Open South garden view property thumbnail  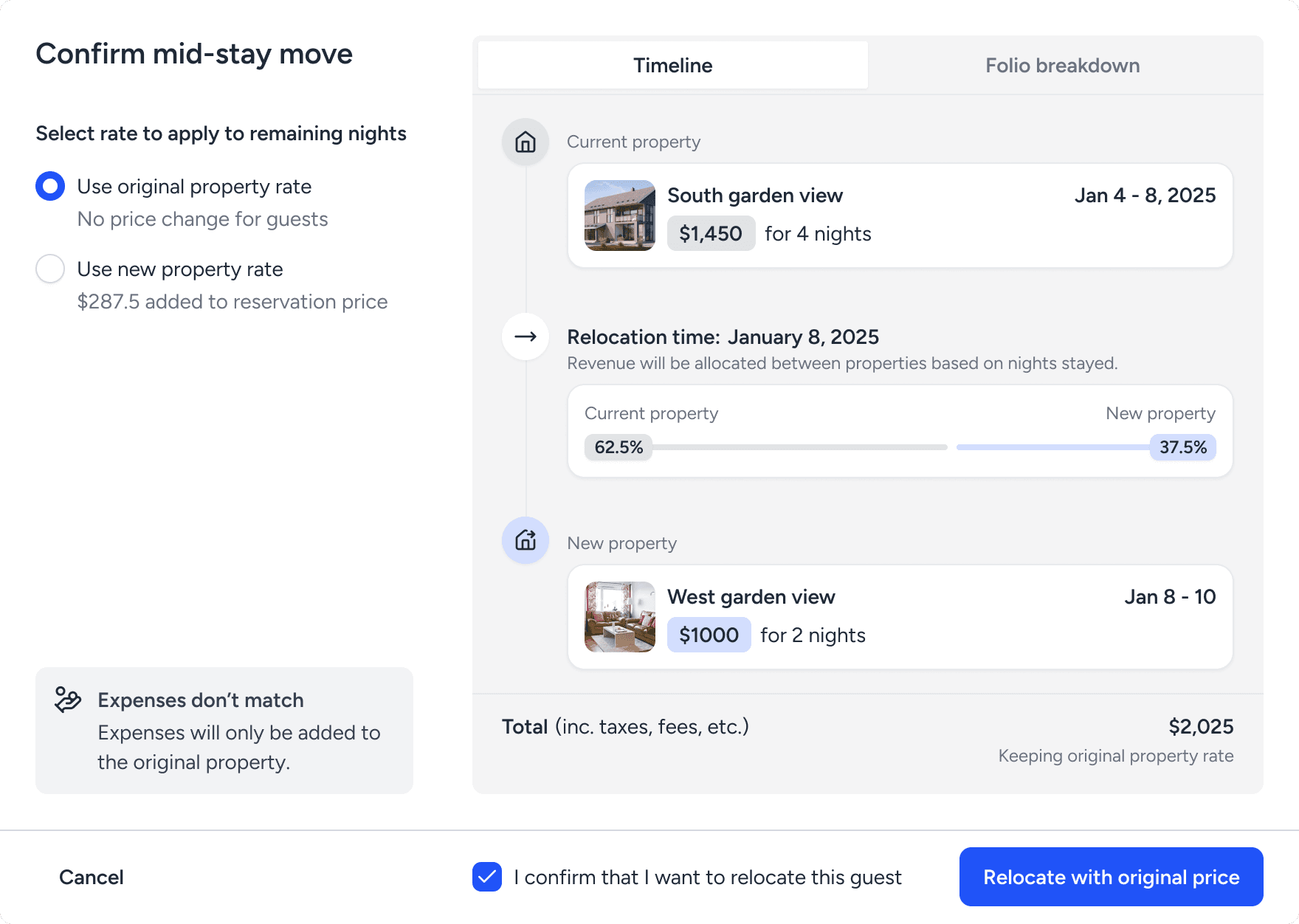620,216
